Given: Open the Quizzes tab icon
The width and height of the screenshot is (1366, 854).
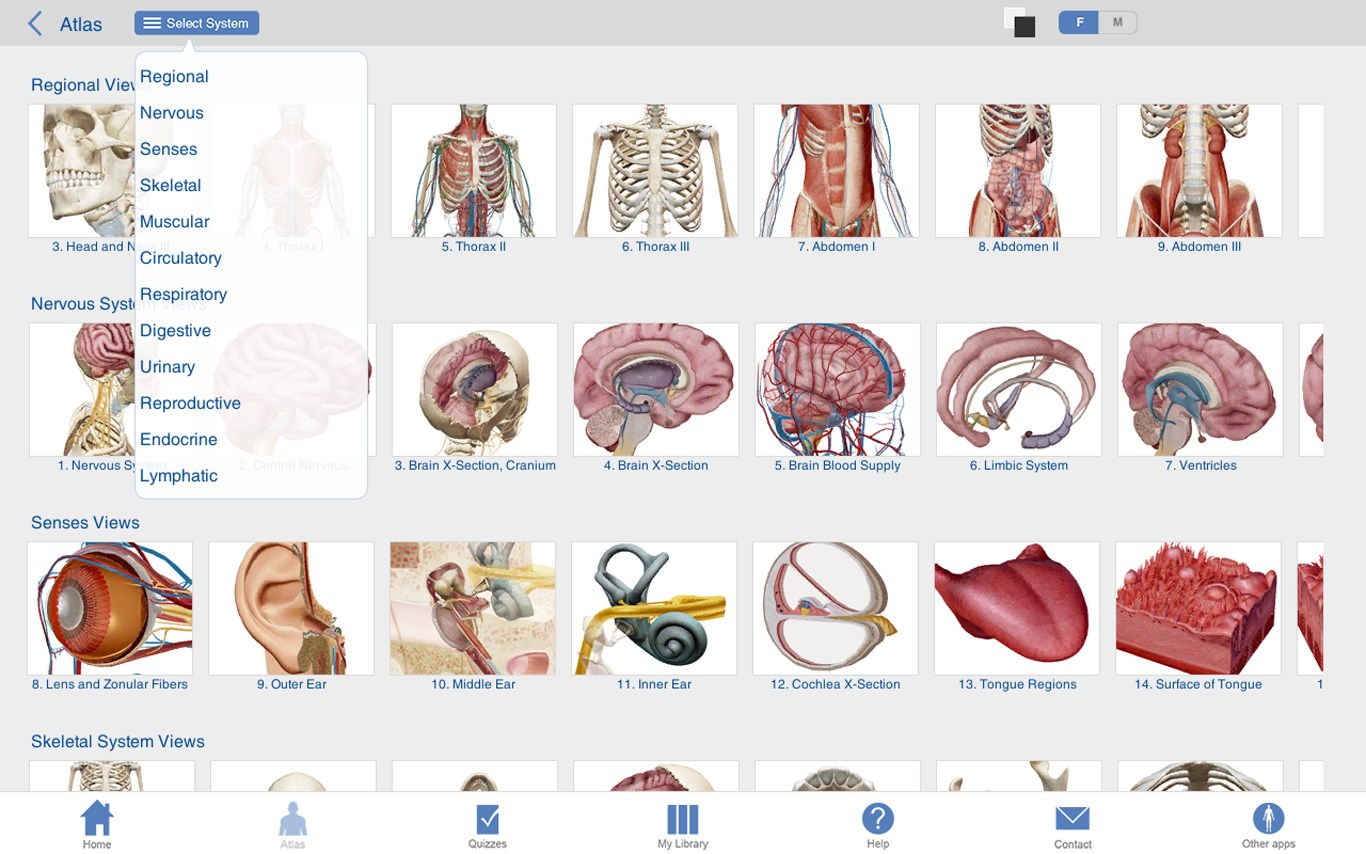Looking at the screenshot, I should click(487, 819).
